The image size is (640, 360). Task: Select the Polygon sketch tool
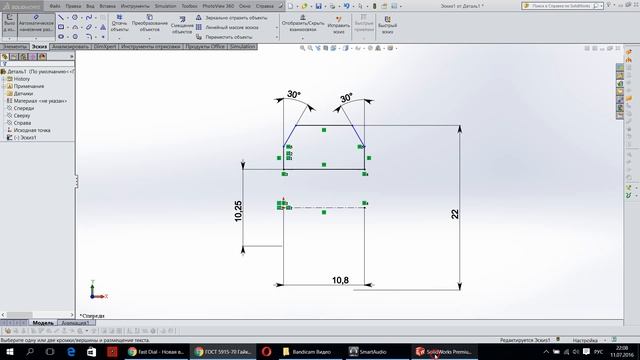point(75,36)
